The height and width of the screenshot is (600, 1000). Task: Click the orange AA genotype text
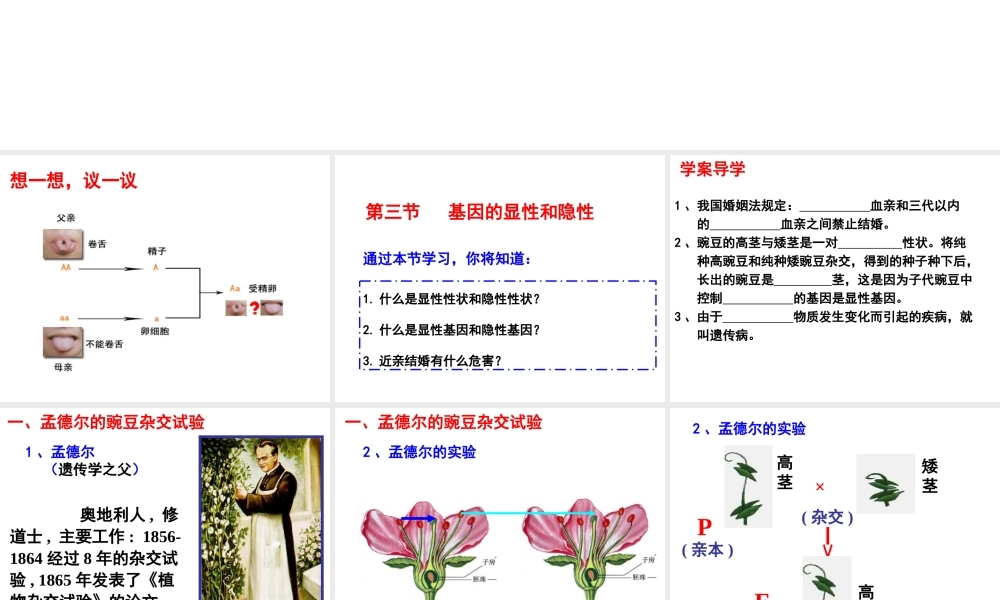click(x=66, y=268)
